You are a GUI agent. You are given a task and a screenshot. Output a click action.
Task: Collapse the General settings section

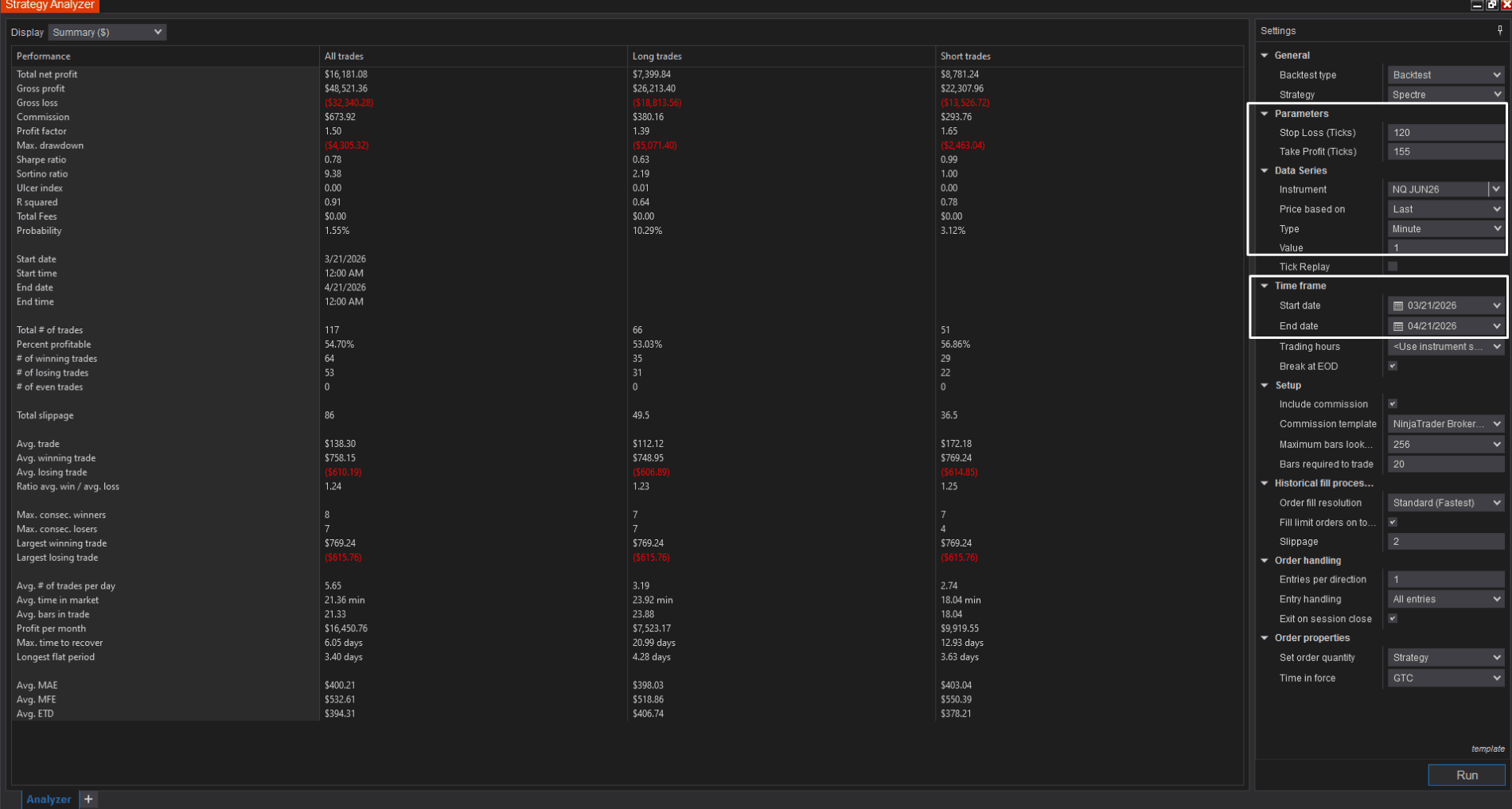pos(1265,56)
